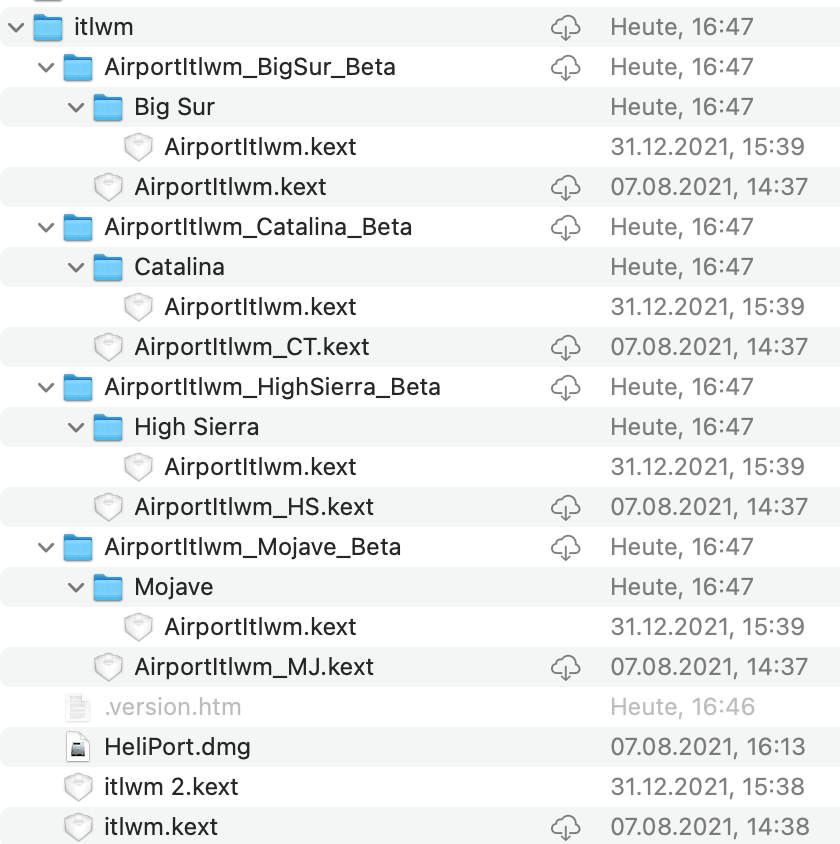Viewport: 840px width, 844px height.
Task: Download AirportItlwm_BigSur_Beta folder from iCloud
Action: click(566, 67)
